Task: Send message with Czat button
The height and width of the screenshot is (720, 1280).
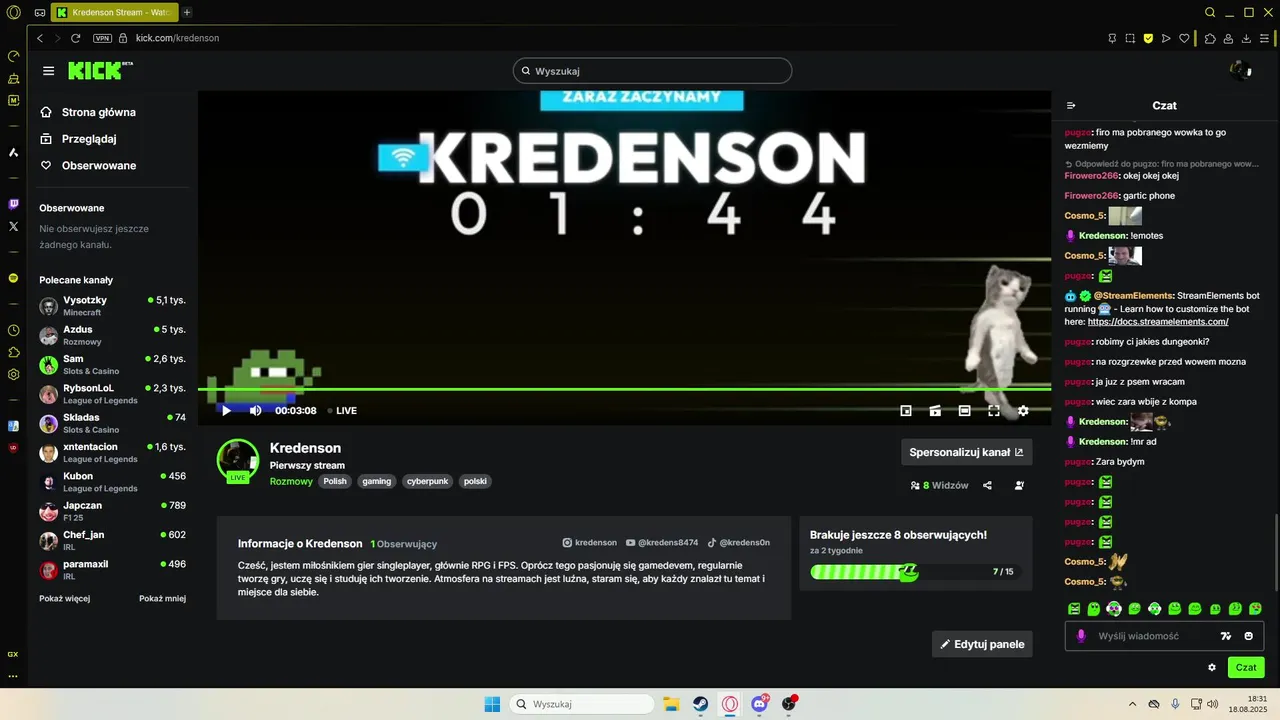Action: coord(1246,667)
